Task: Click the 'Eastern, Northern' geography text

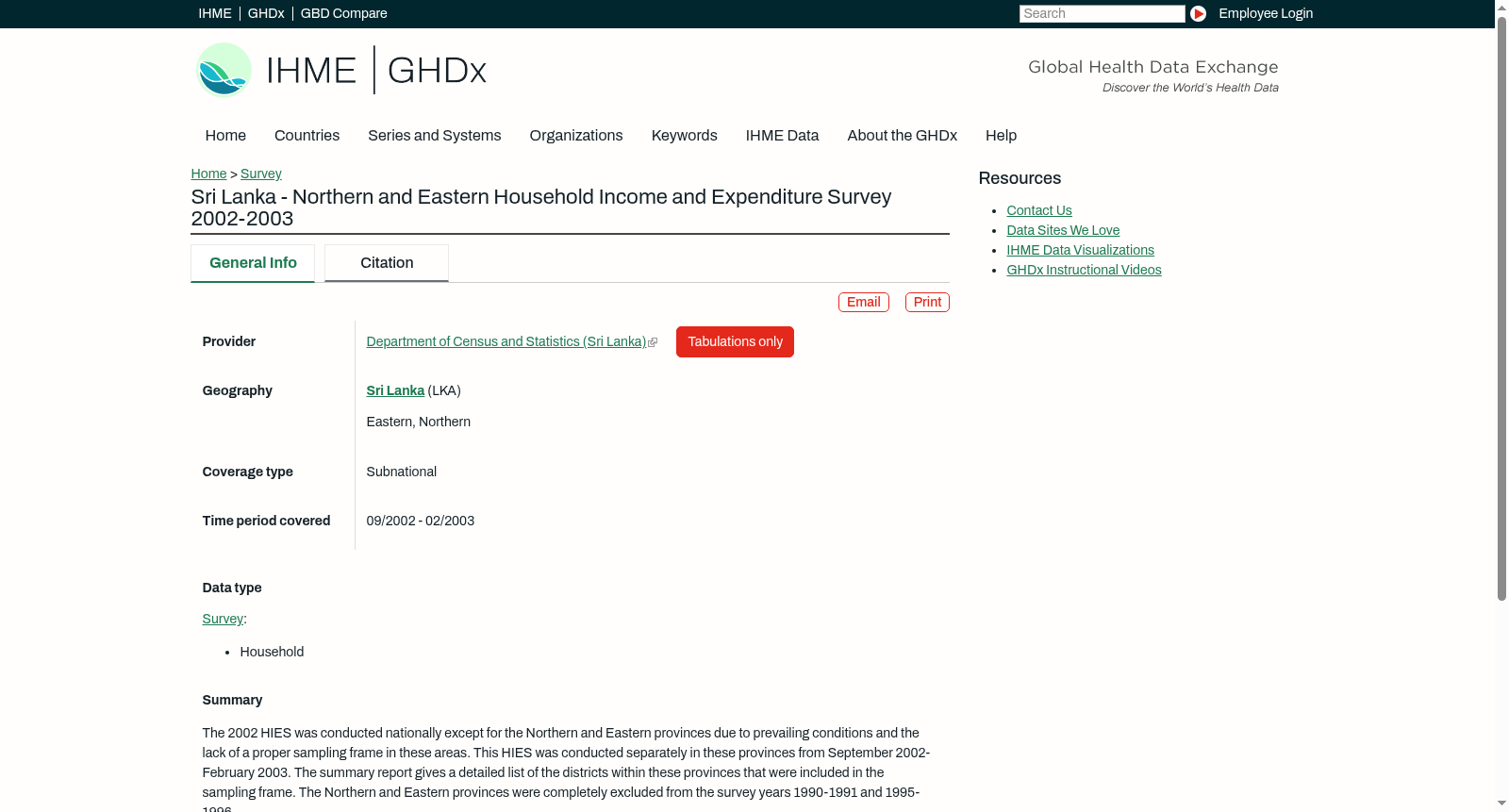Action: pyautogui.click(x=419, y=422)
